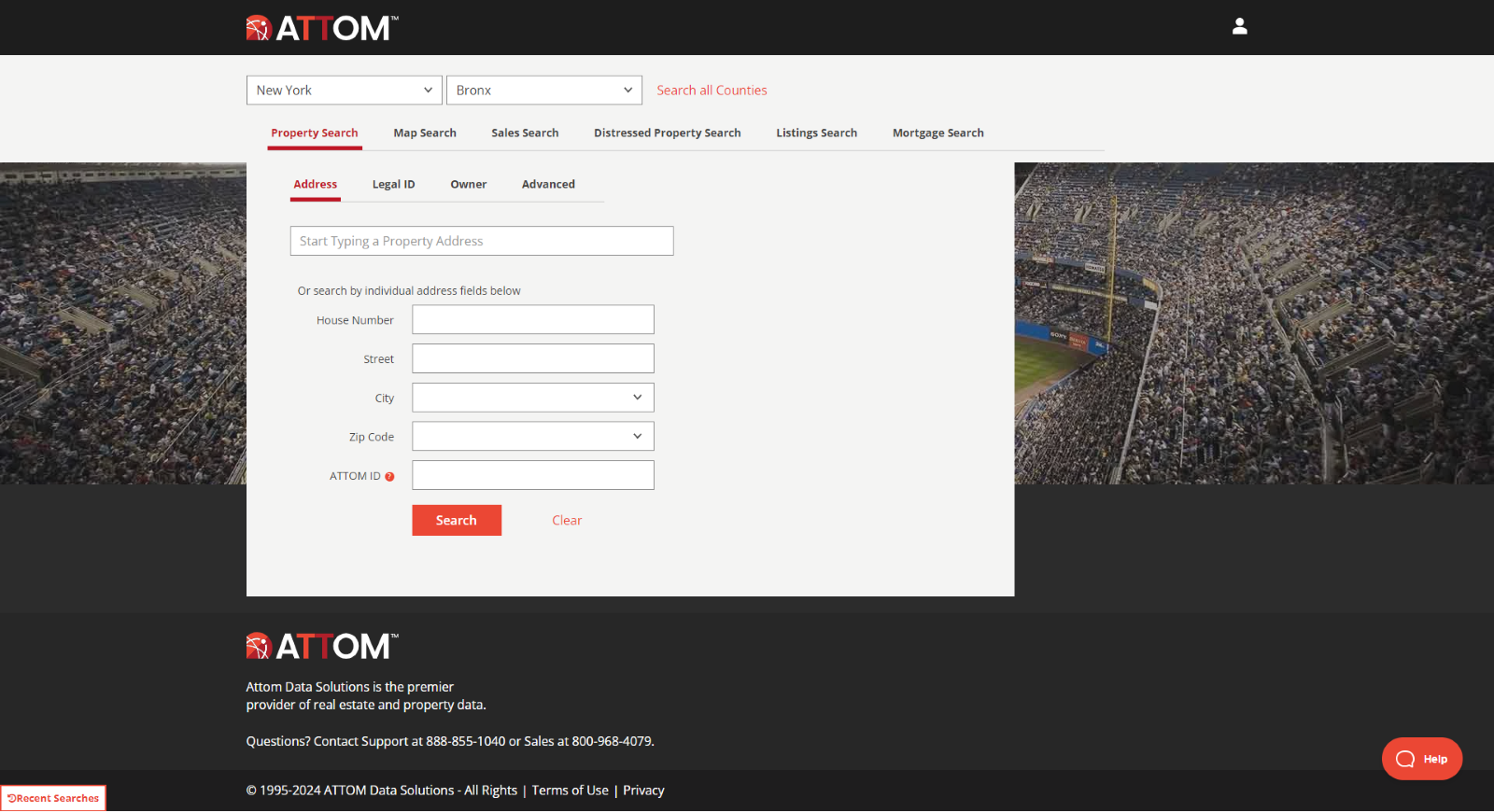This screenshot has height=812, width=1494.
Task: Open the Help chat widget
Action: (x=1421, y=759)
